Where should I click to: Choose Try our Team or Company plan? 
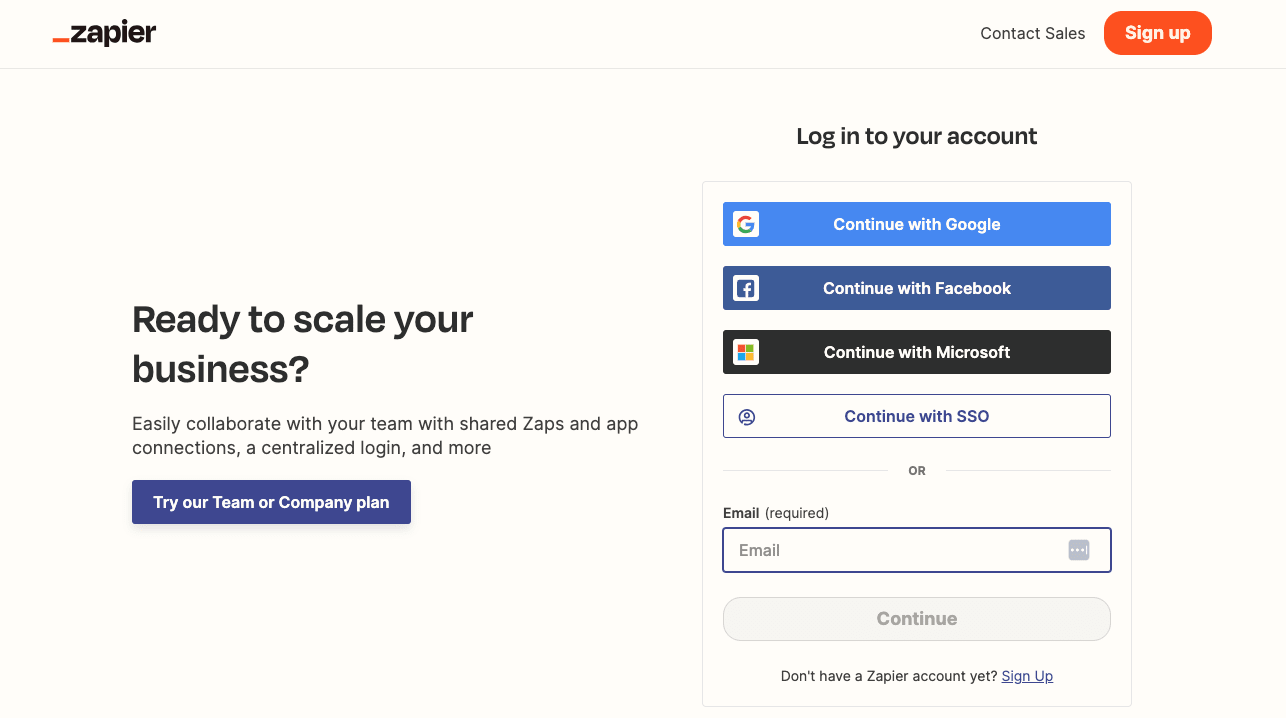pos(271,502)
